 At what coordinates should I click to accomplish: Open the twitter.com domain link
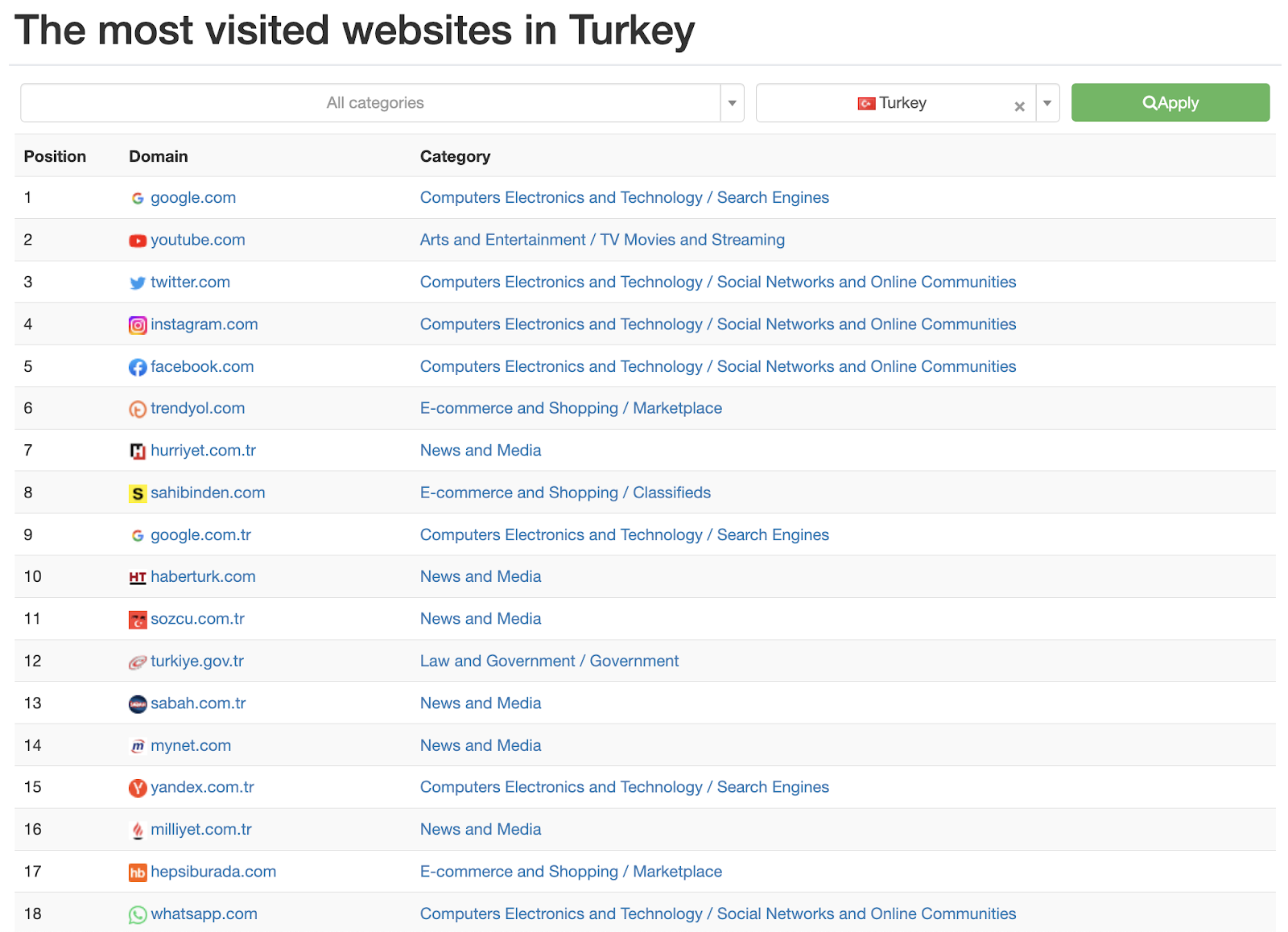pos(190,282)
